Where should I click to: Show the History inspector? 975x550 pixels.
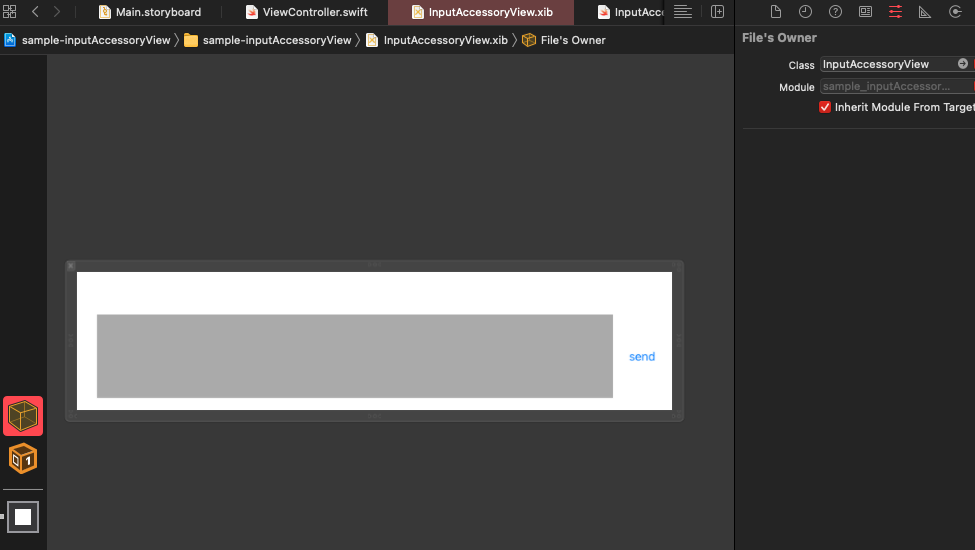click(805, 11)
